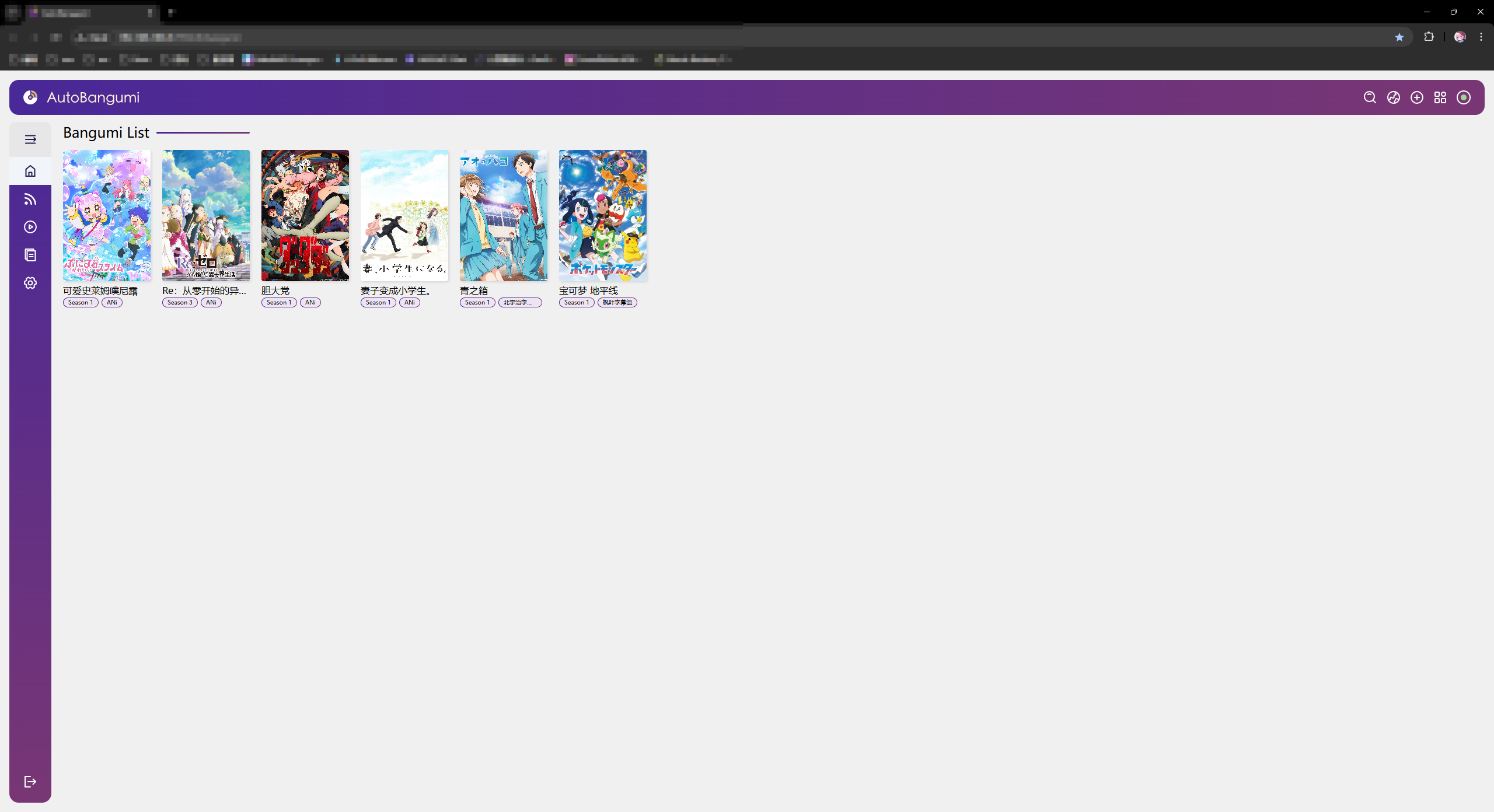Screen dimensions: 1494x812
Task: Add a new bangumi with the plus icon
Action: pos(1416,97)
